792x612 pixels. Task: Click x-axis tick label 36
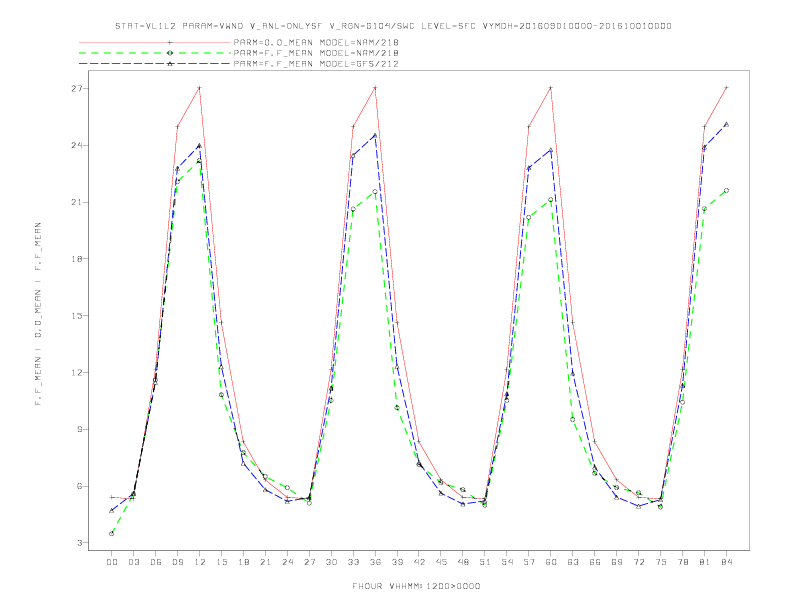(x=375, y=562)
